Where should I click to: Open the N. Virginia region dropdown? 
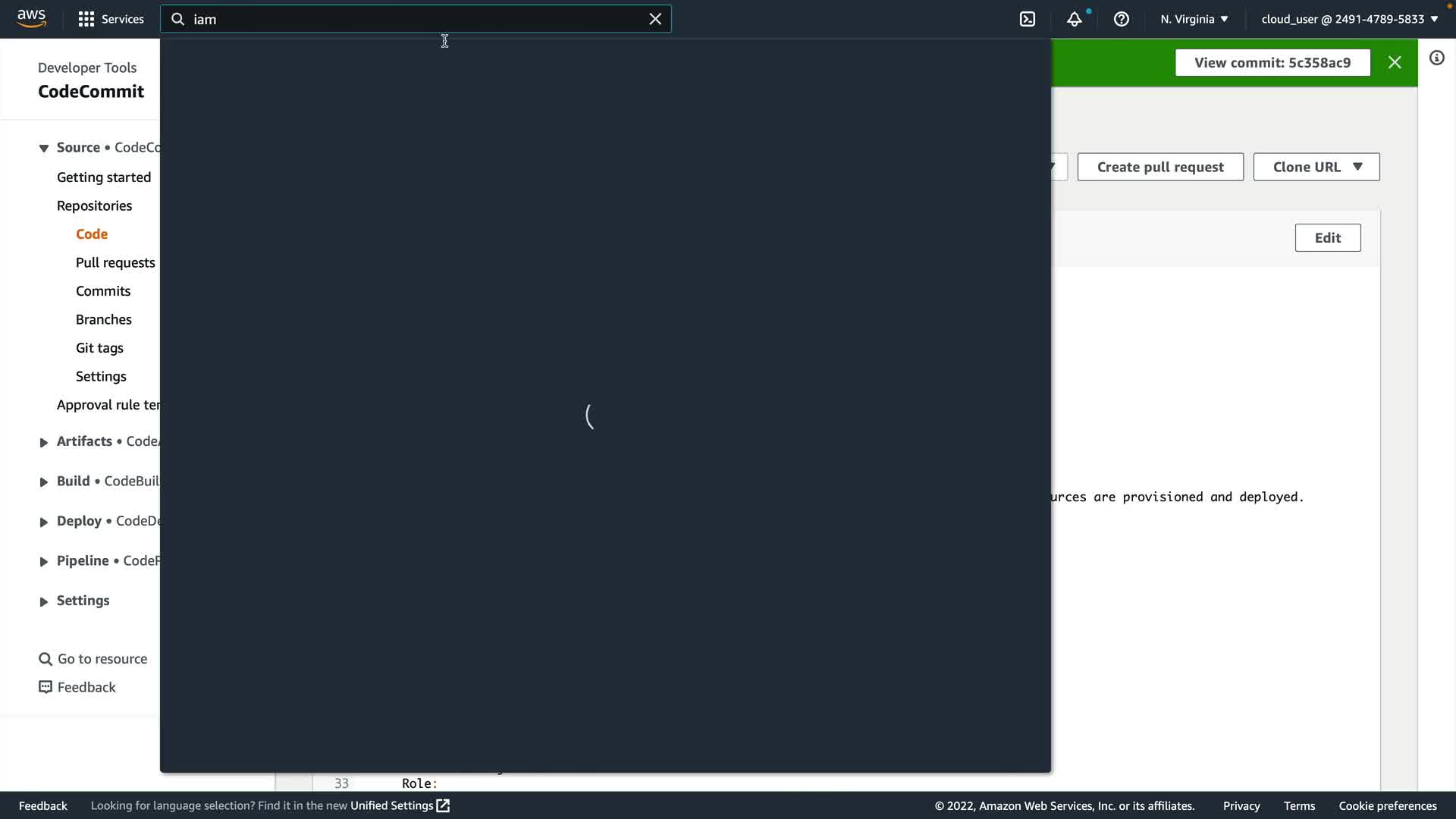(1194, 19)
